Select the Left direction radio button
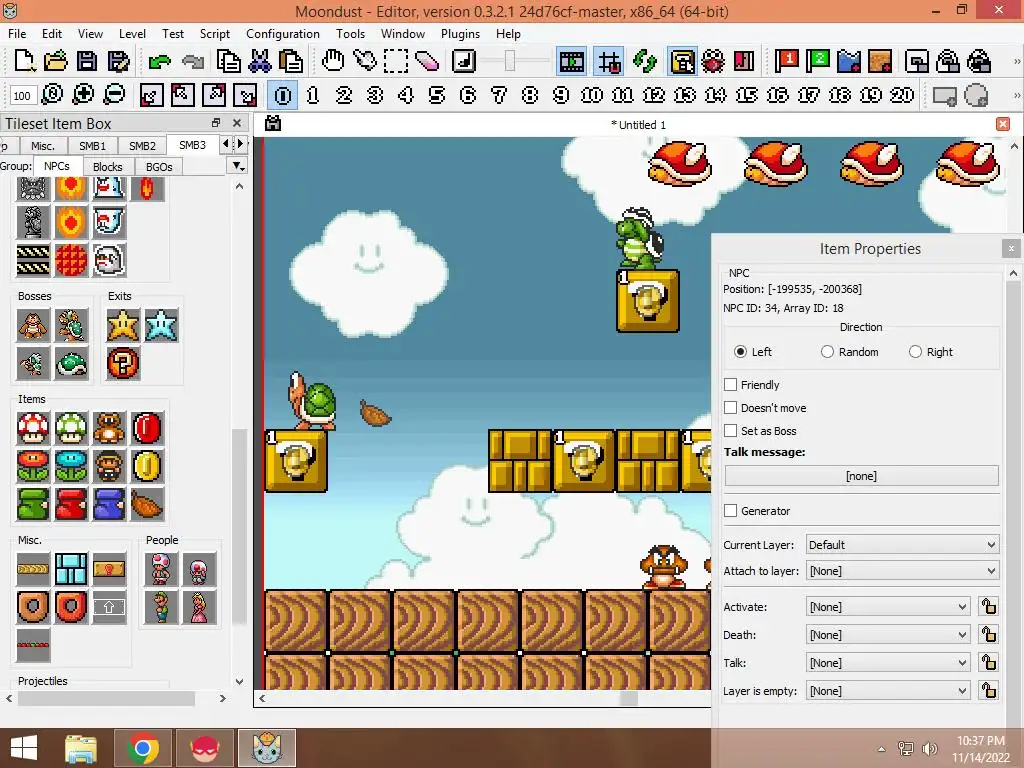Screen dimensions: 1024x768 [x=740, y=352]
